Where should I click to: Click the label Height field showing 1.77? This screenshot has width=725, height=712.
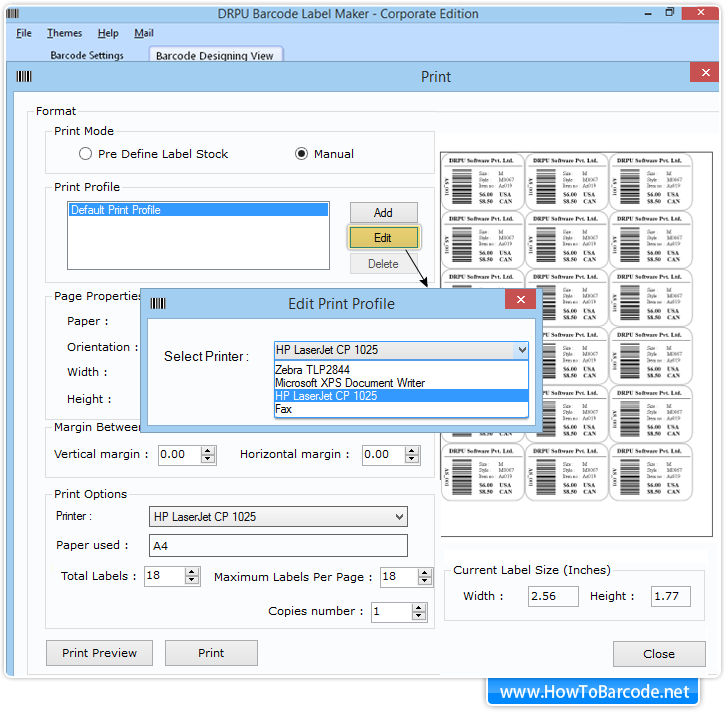coord(670,596)
